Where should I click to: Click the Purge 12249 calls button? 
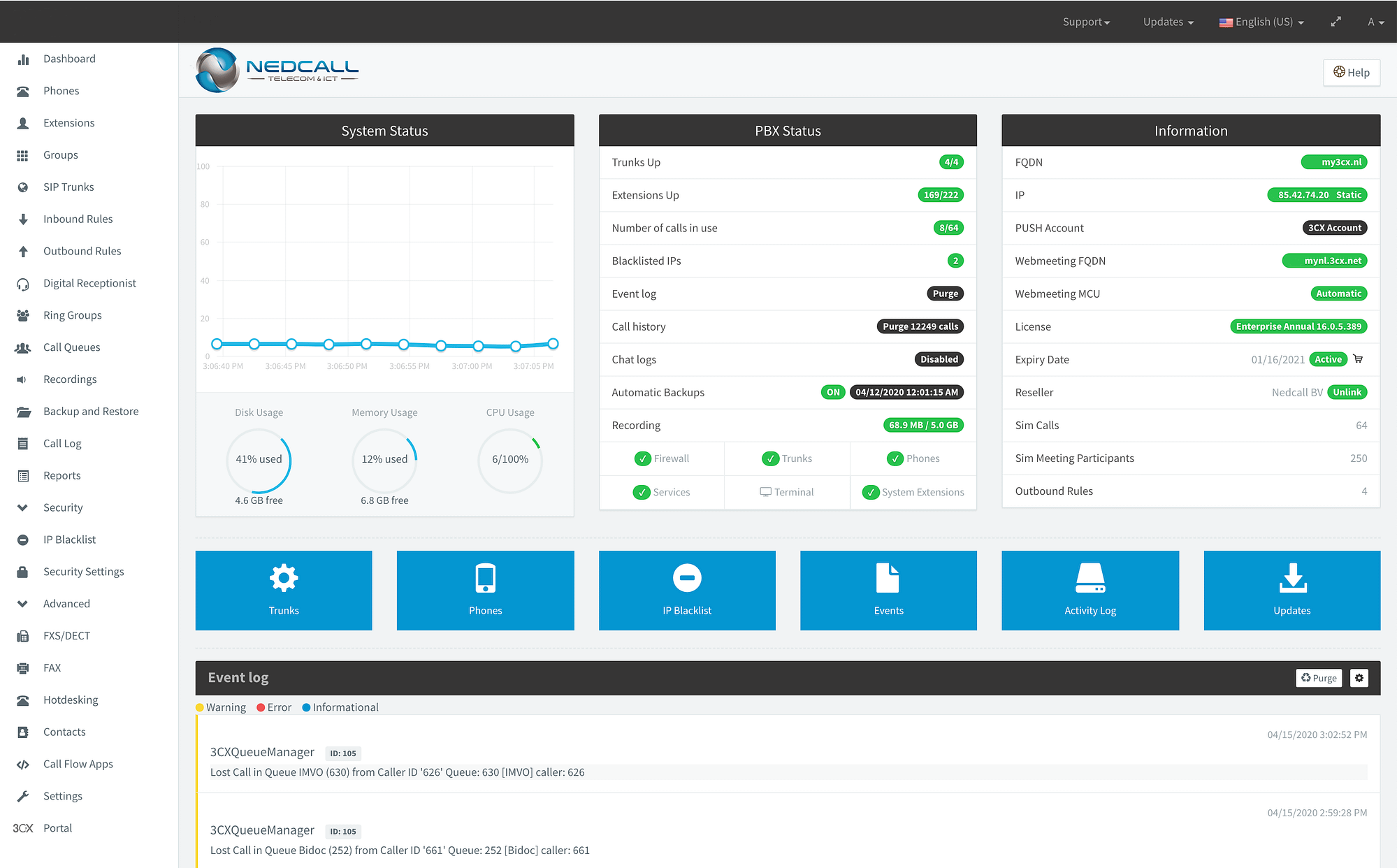920,326
